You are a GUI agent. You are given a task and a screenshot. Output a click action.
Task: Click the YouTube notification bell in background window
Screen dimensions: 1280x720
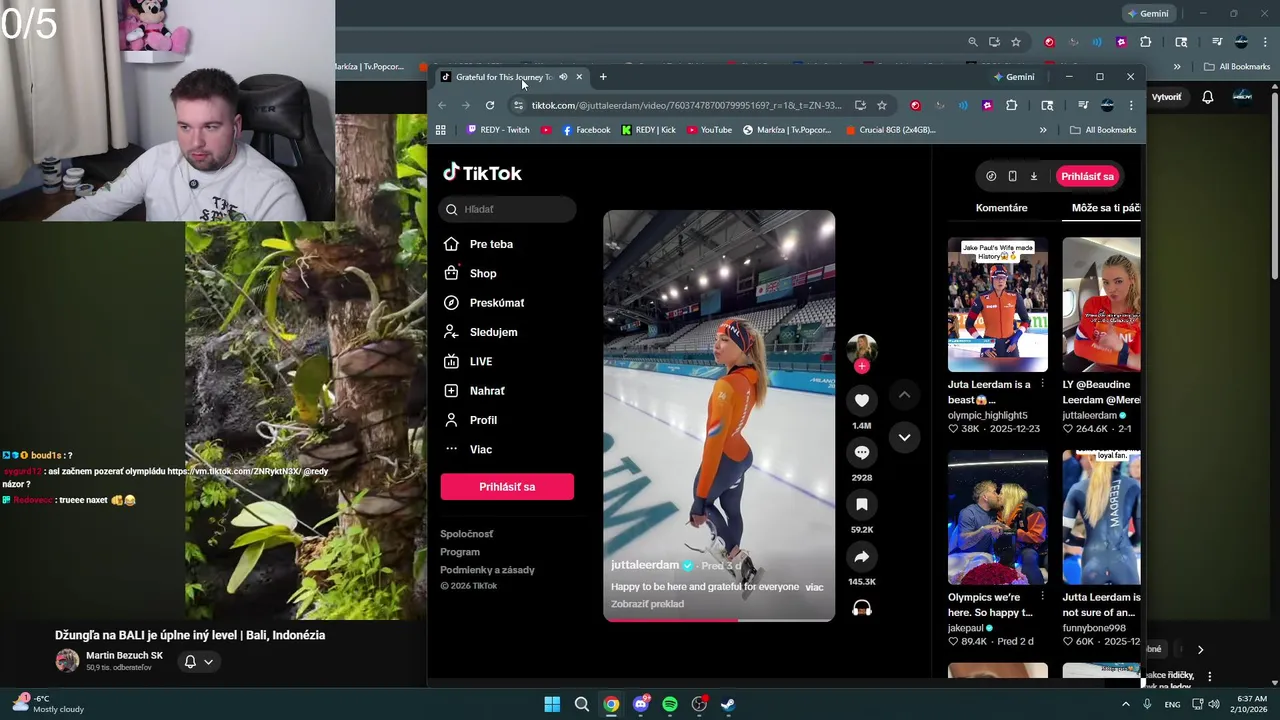(1208, 97)
